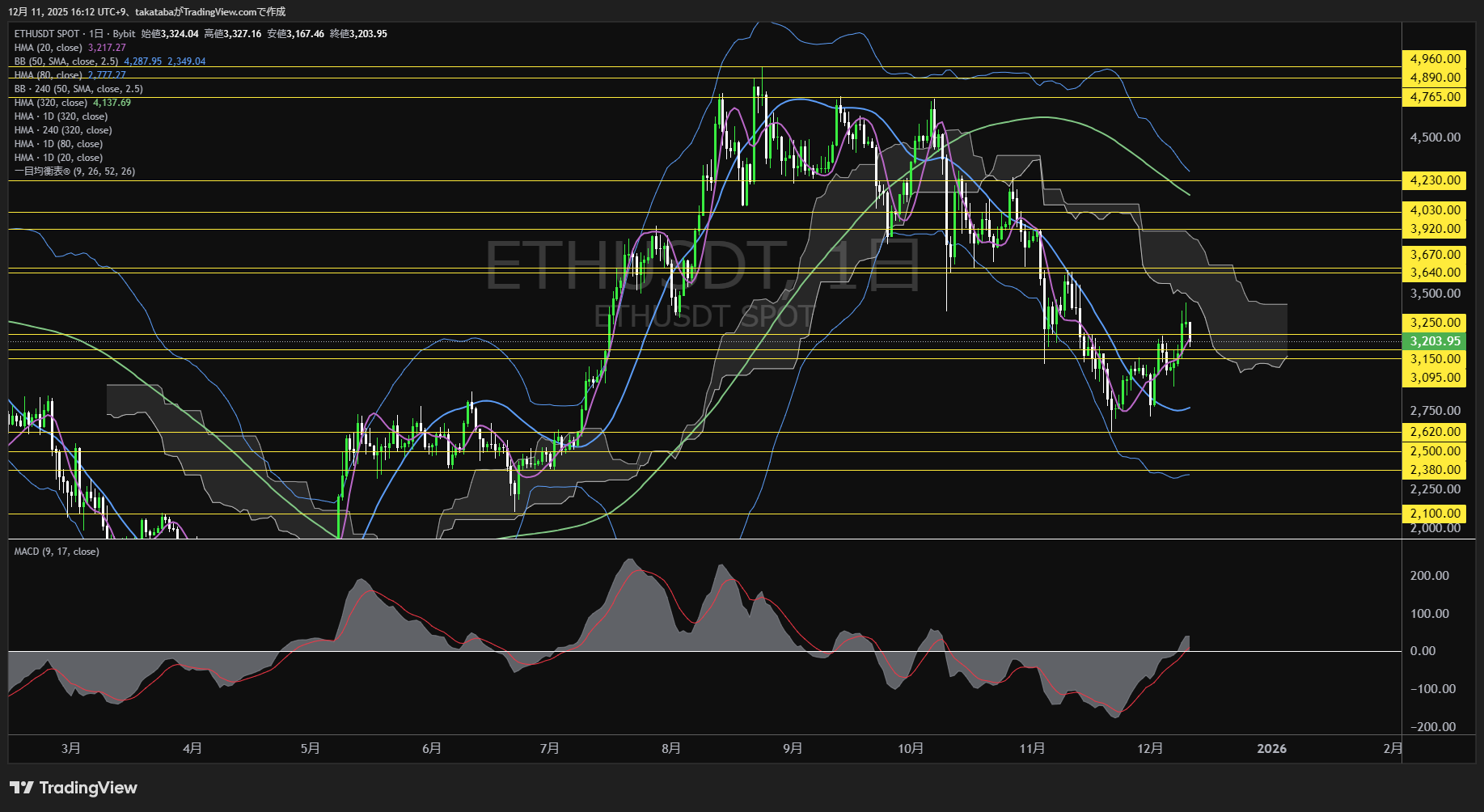
Task: Click the HMA (320, close) 4,137.69 legend
Action: [x=72, y=103]
